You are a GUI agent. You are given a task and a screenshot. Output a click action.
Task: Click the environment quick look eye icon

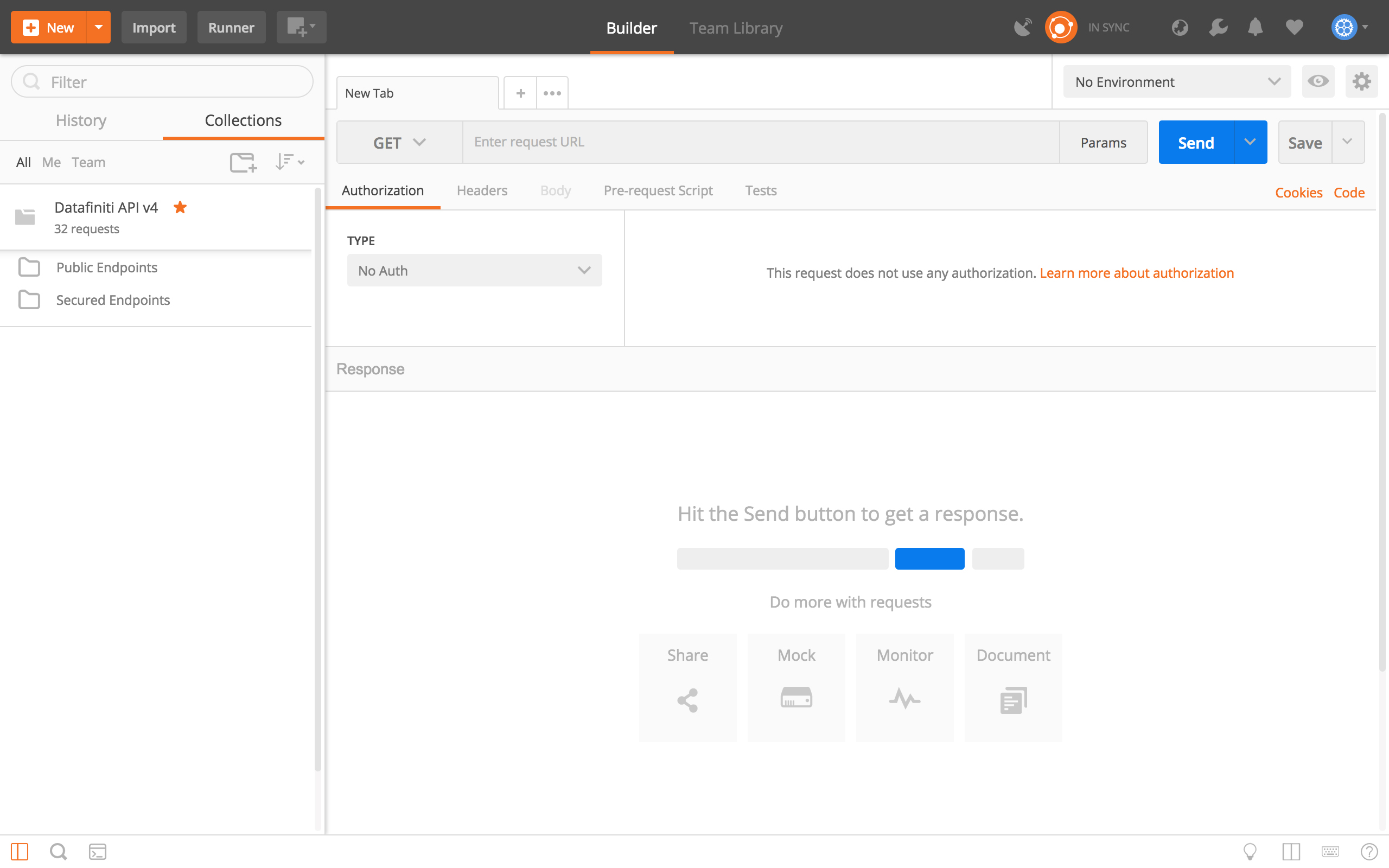tap(1318, 81)
